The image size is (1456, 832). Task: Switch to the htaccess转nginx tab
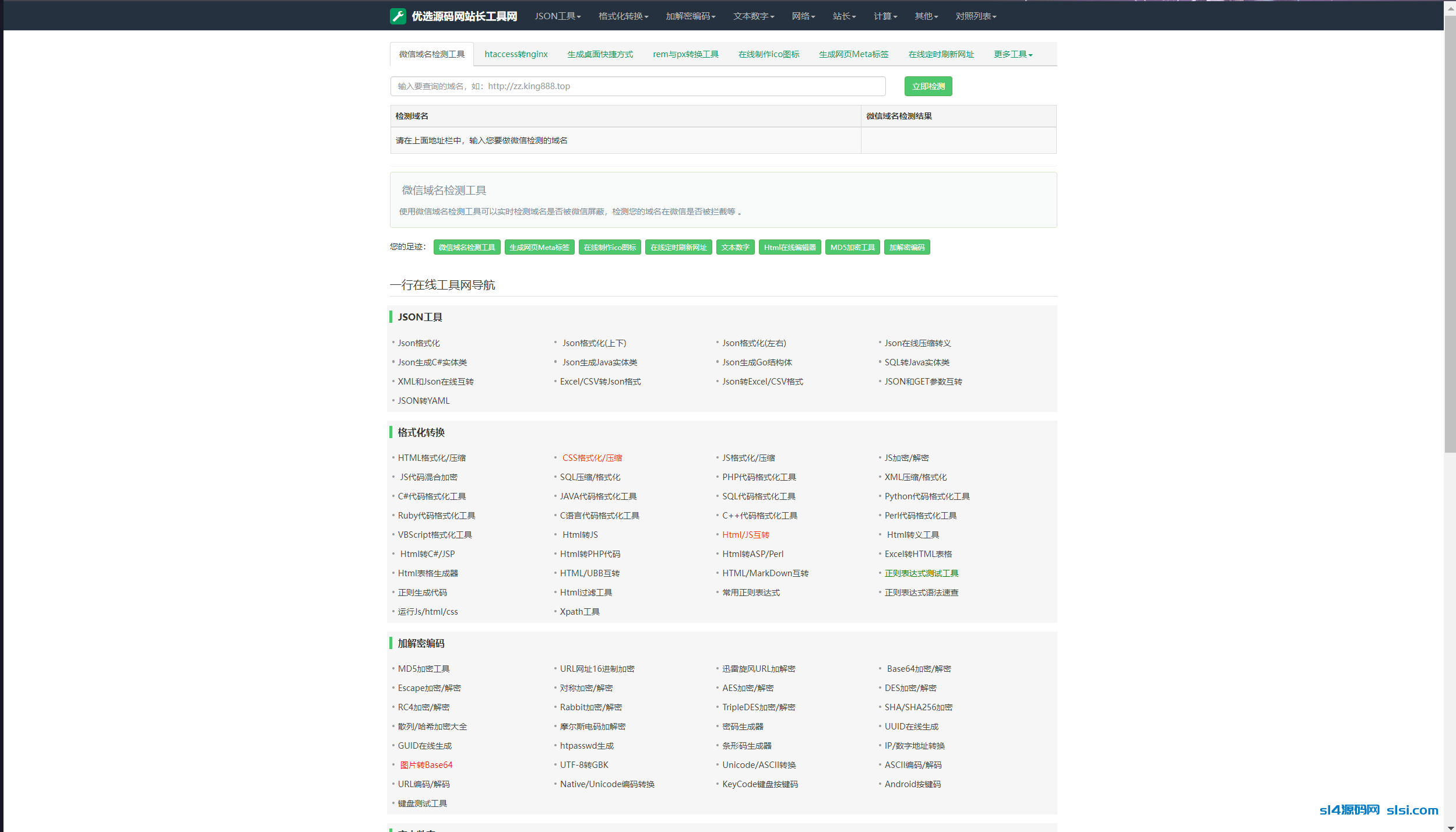click(516, 54)
